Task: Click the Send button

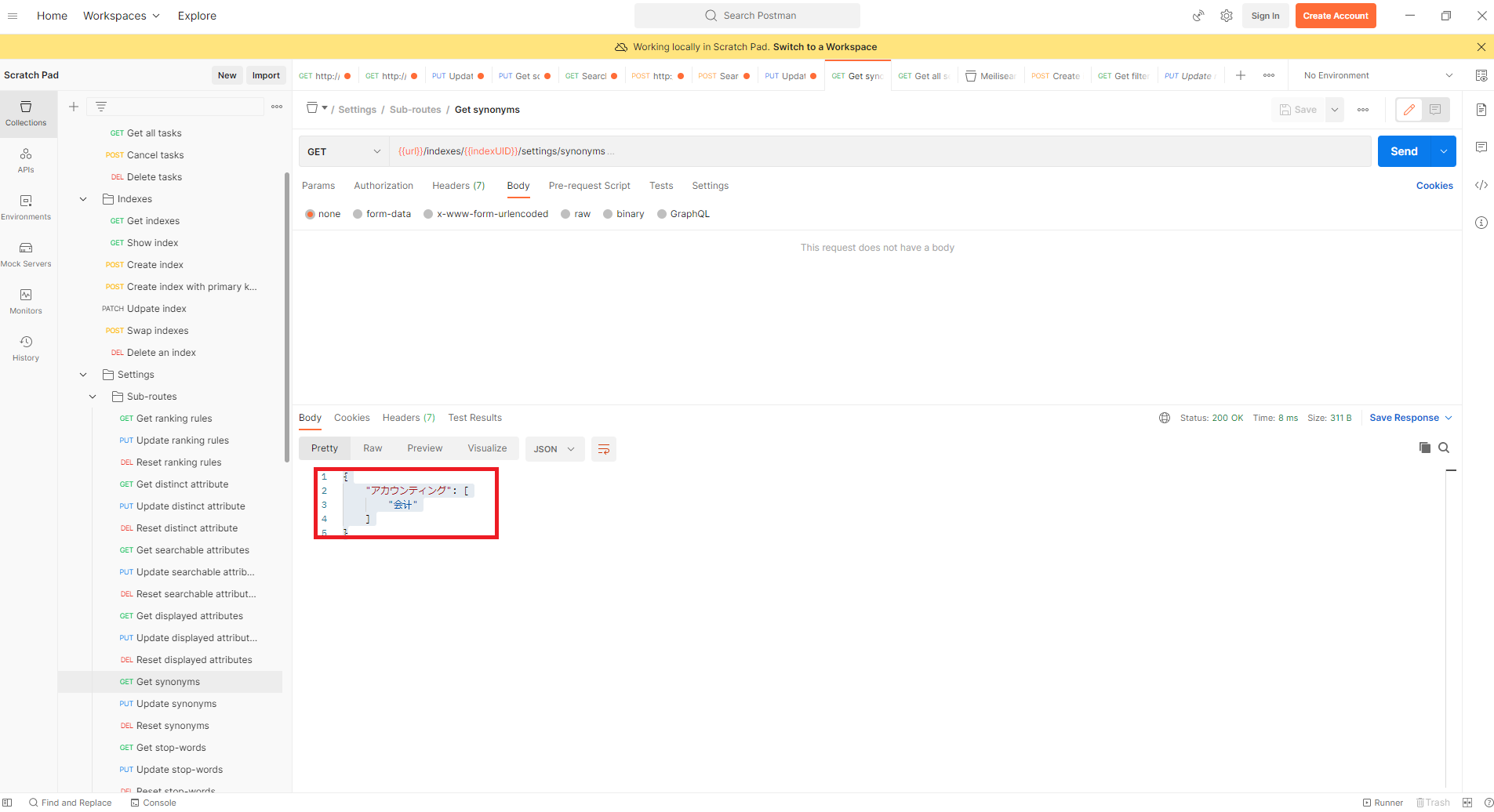Action: [1404, 150]
